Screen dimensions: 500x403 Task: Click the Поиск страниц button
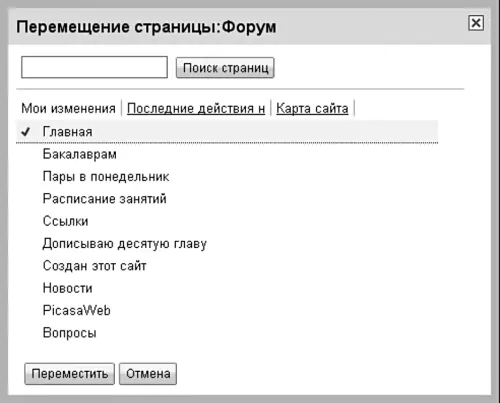(x=225, y=68)
